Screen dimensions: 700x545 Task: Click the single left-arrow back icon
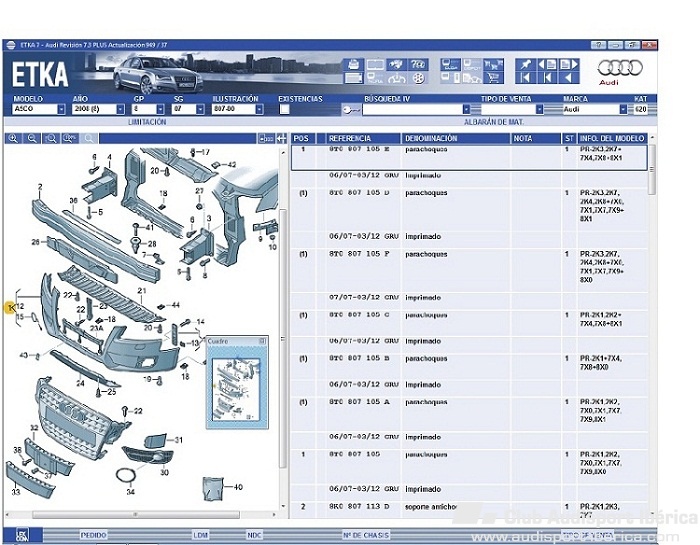click(569, 78)
